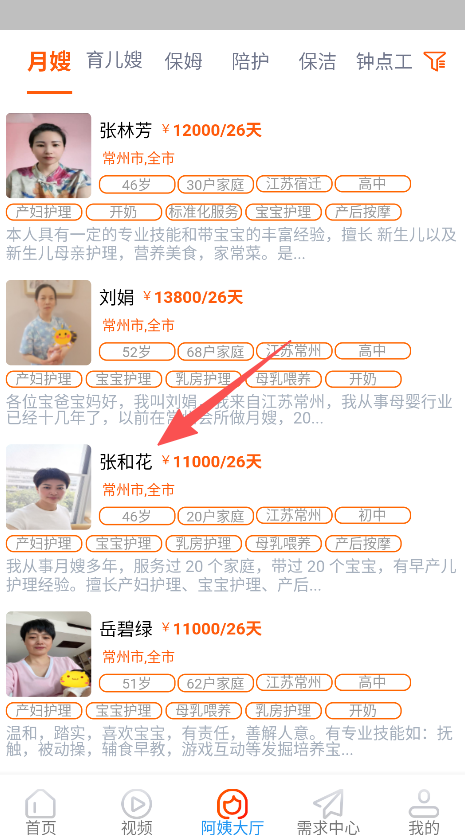Open 刘娟's profile photo

[49, 322]
